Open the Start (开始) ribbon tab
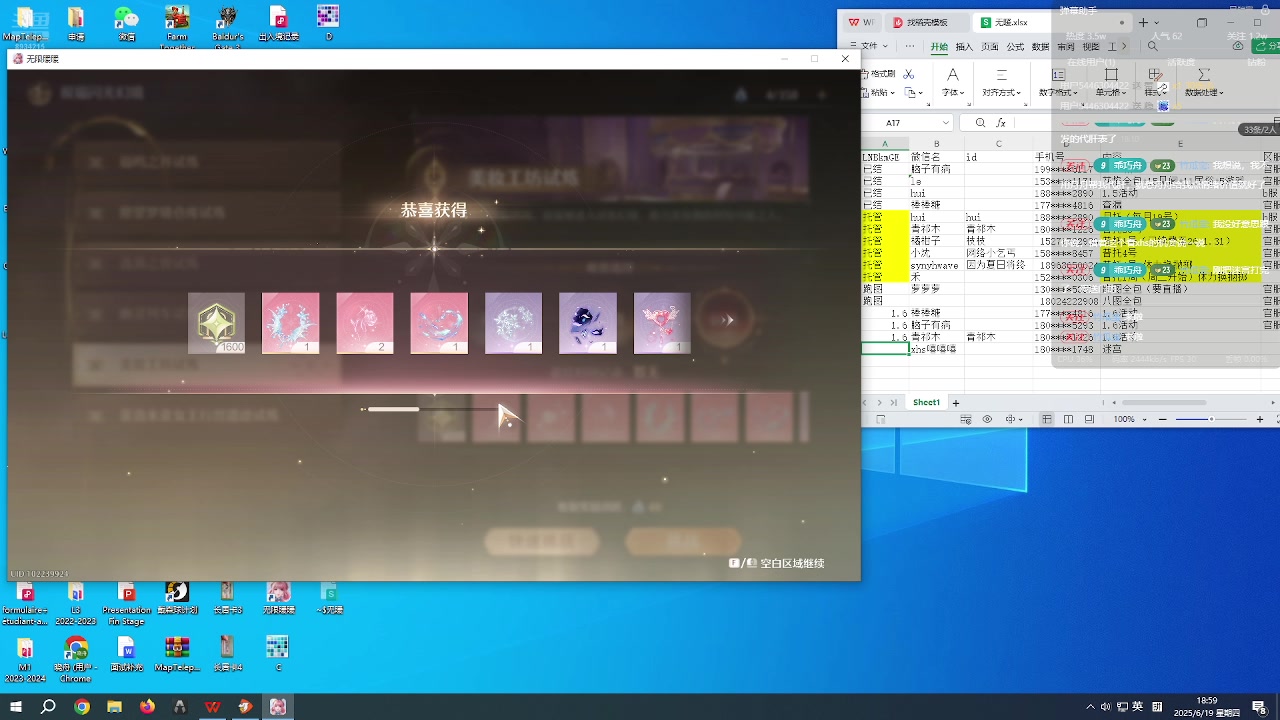 tap(939, 46)
